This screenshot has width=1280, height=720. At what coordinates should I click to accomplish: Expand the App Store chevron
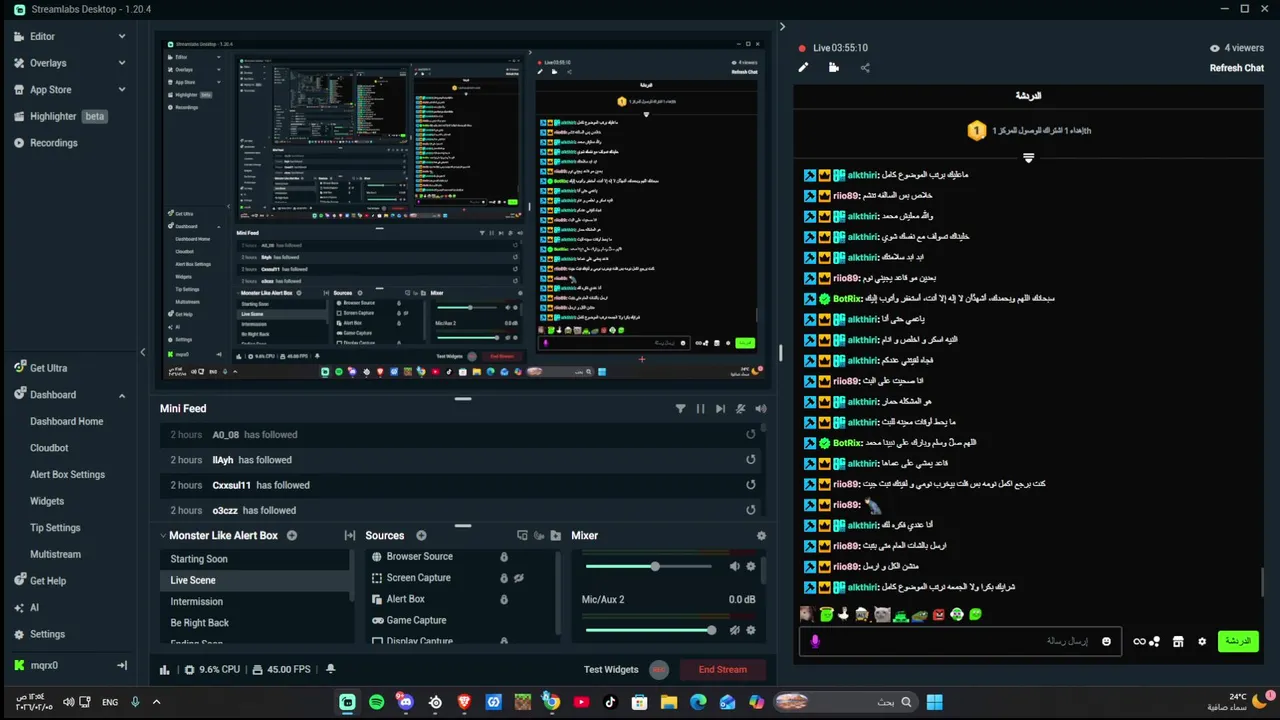[x=122, y=89]
